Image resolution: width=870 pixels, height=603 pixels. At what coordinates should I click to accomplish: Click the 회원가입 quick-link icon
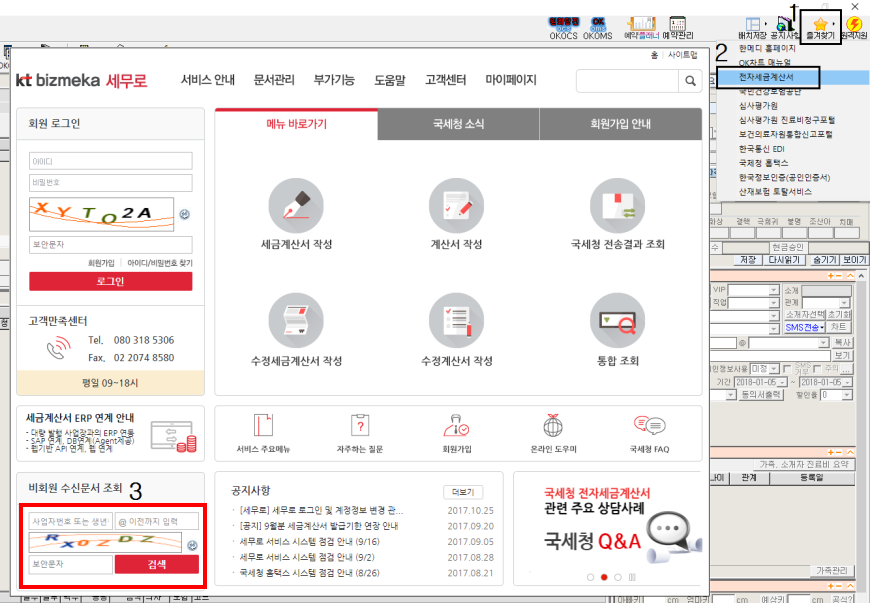coord(456,425)
